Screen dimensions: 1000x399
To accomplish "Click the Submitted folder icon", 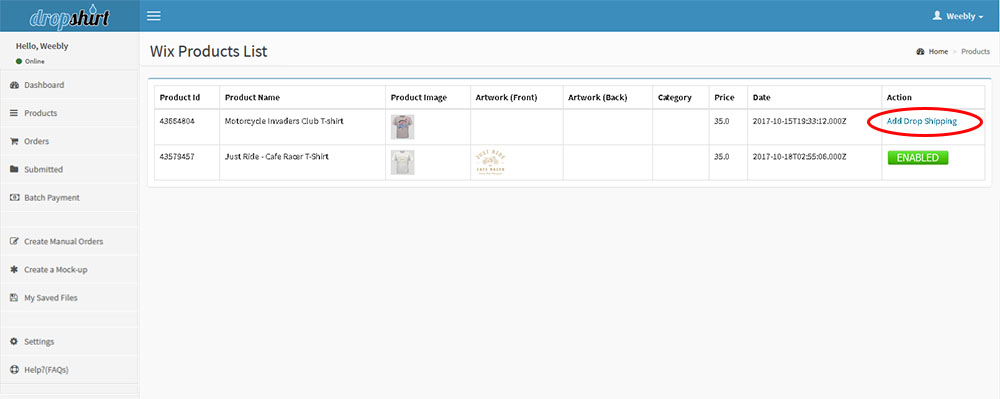I will (x=14, y=170).
